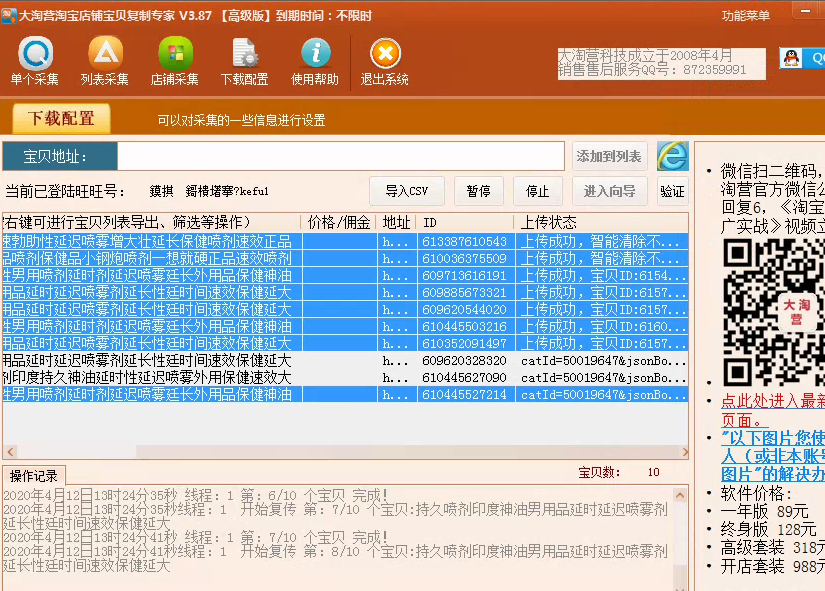825x591 pixels.
Task: Click the 一年版 89元 price text
Action: pyautogui.click(x=764, y=511)
